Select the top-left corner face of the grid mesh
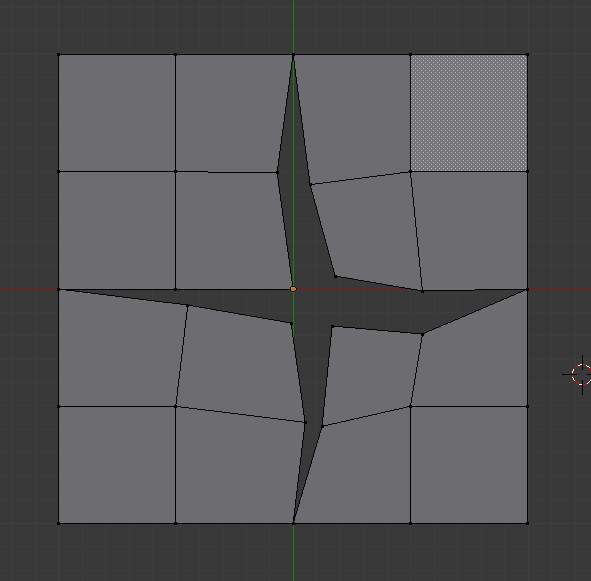Screen dimensions: 591x581 point(117,113)
